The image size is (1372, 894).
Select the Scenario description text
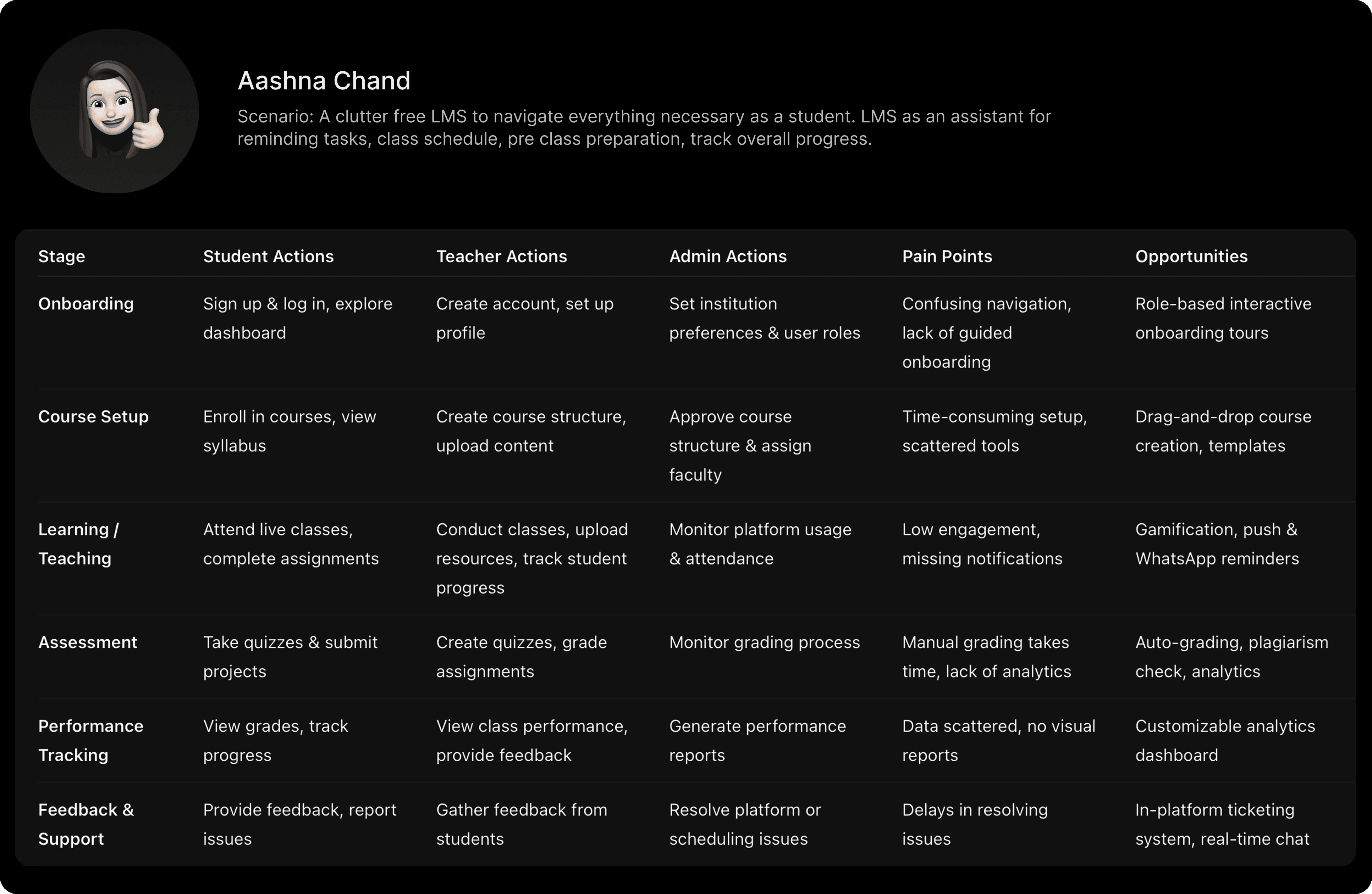tap(643, 127)
